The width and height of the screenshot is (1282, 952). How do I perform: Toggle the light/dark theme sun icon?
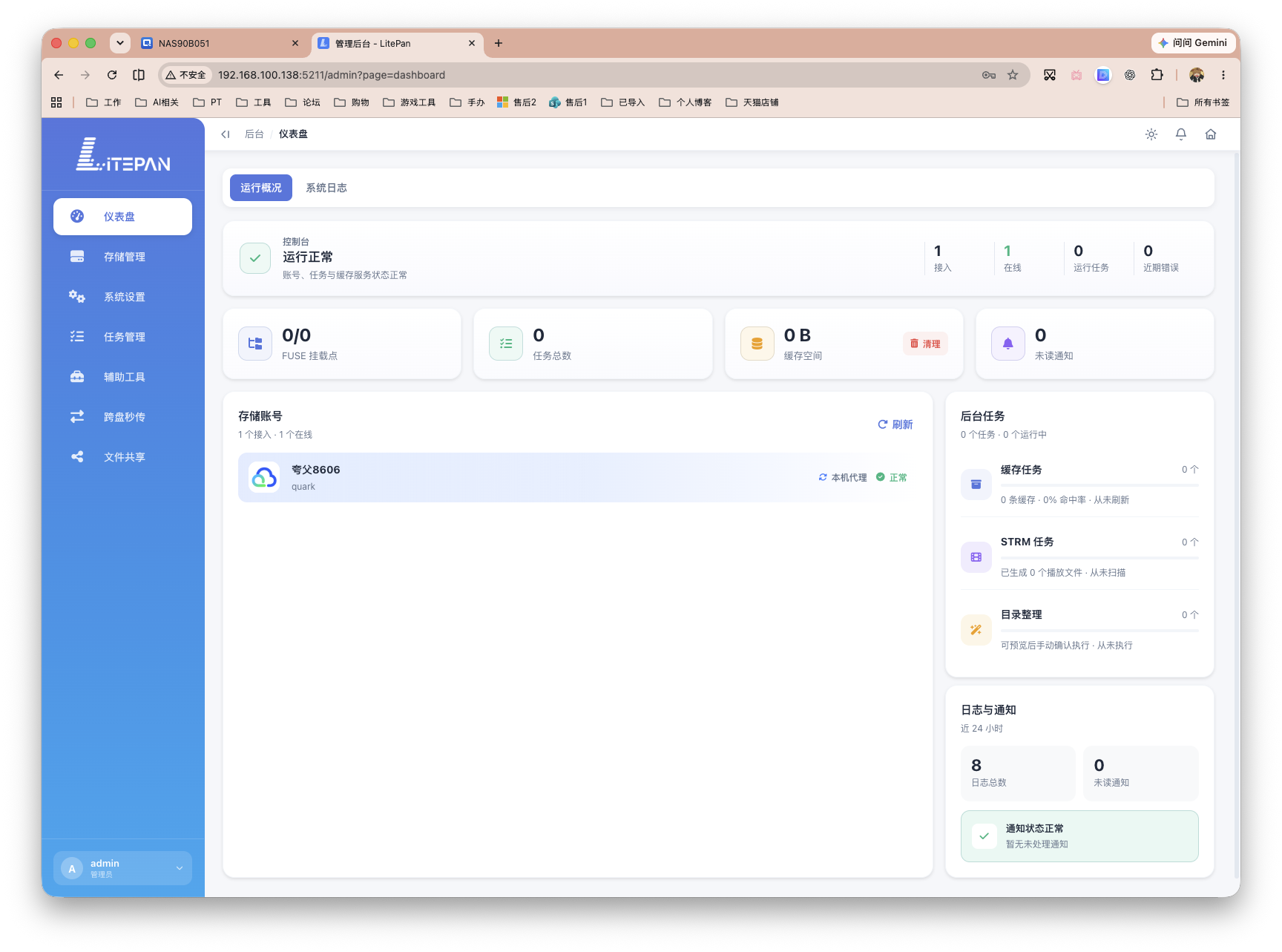(1151, 134)
